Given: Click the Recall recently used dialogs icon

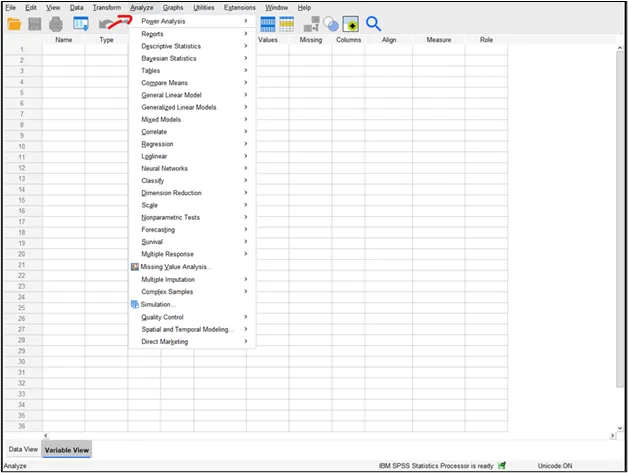Looking at the screenshot, I should click(81, 24).
